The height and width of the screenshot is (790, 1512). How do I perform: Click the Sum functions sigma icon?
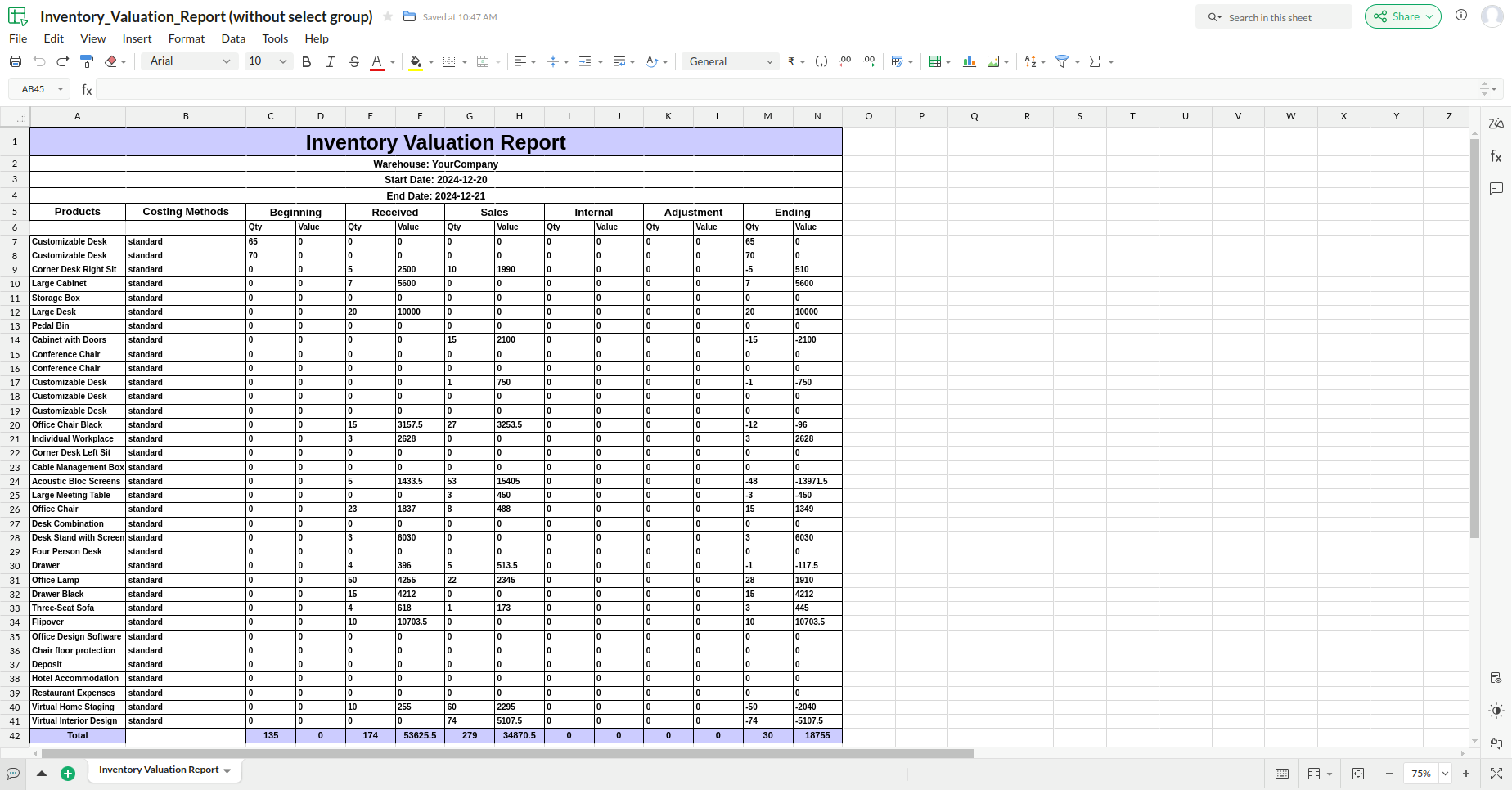tap(1095, 61)
